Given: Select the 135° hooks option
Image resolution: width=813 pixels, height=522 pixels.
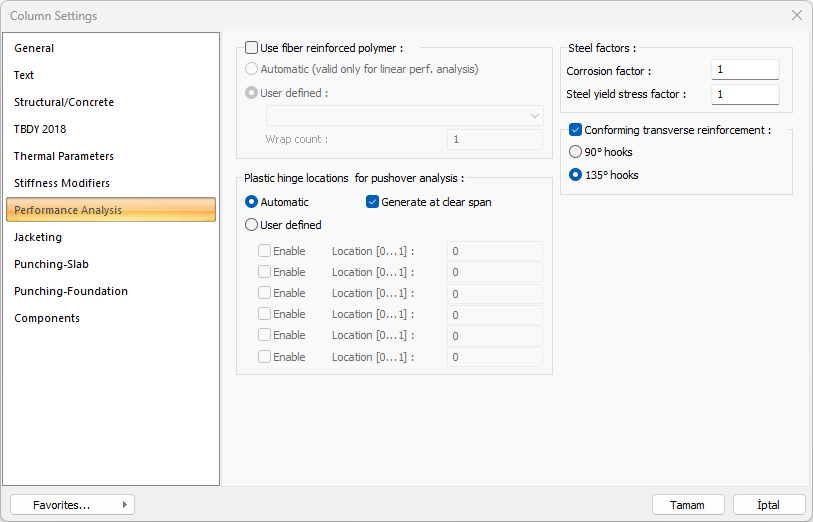Looking at the screenshot, I should tap(575, 175).
